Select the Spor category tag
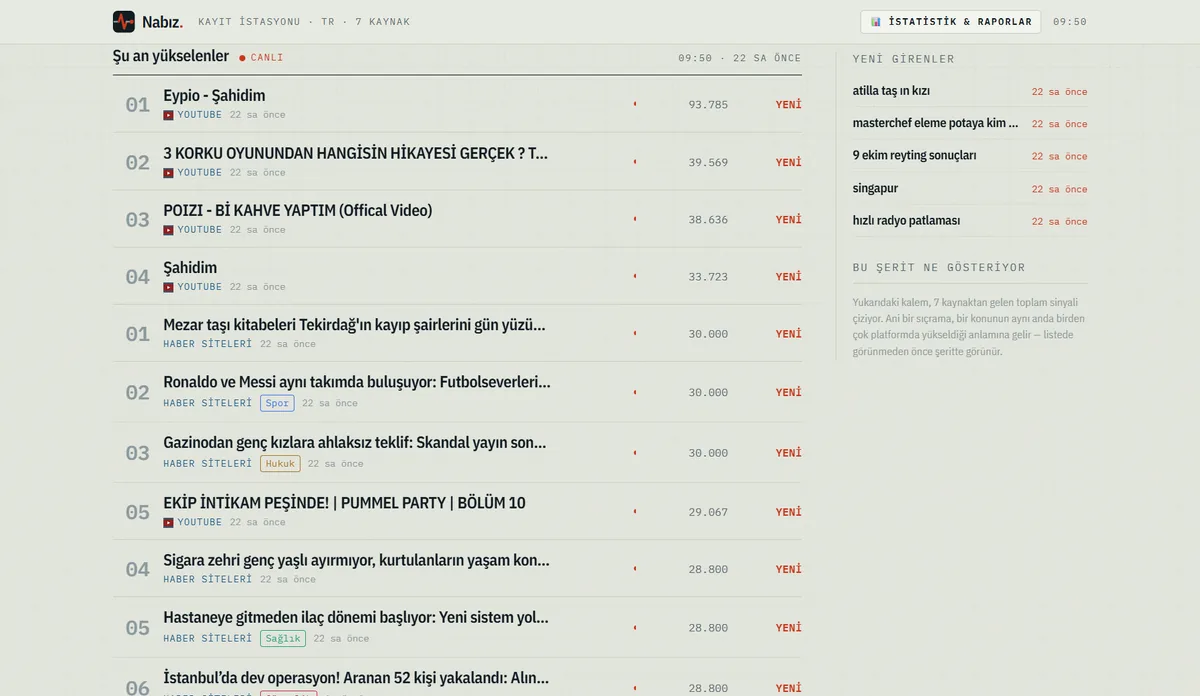Viewport: 1200px width, 696px height. coord(277,403)
